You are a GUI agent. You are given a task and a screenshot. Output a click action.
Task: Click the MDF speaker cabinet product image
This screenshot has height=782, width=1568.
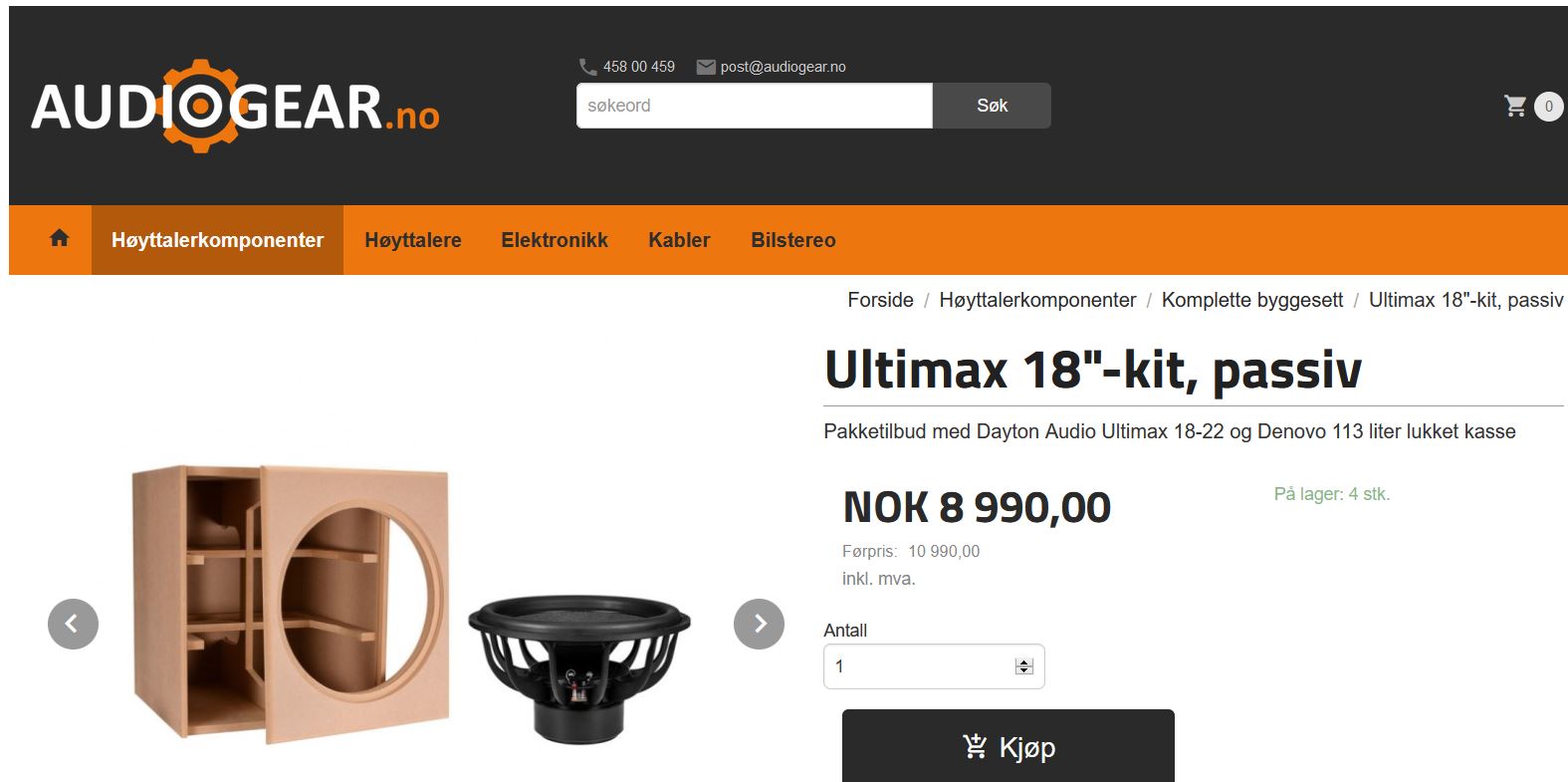291,604
